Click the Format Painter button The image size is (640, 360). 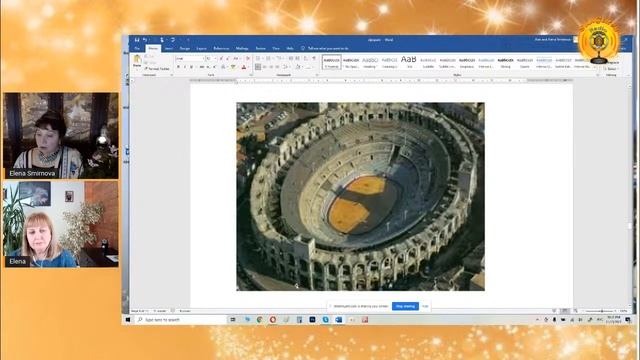(x=157, y=69)
